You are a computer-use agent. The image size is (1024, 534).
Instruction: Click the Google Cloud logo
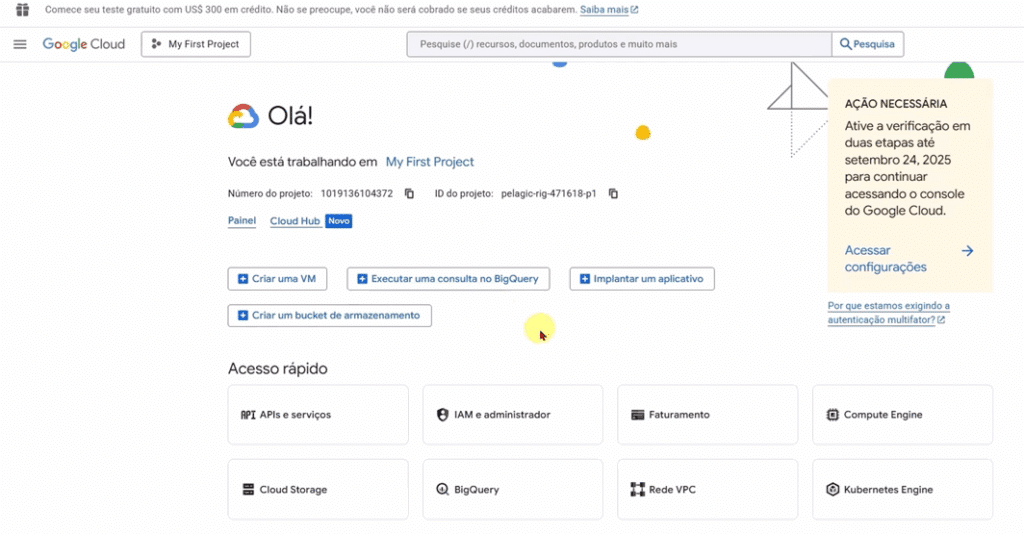(x=84, y=44)
